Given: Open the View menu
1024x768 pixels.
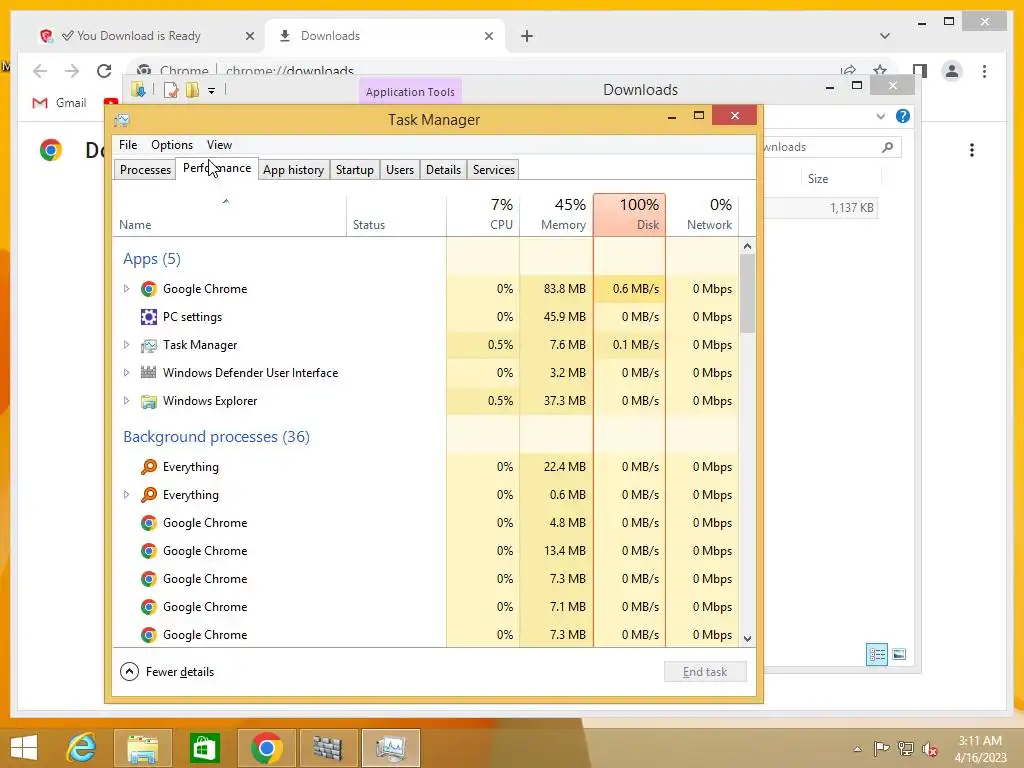Looking at the screenshot, I should click(x=219, y=145).
